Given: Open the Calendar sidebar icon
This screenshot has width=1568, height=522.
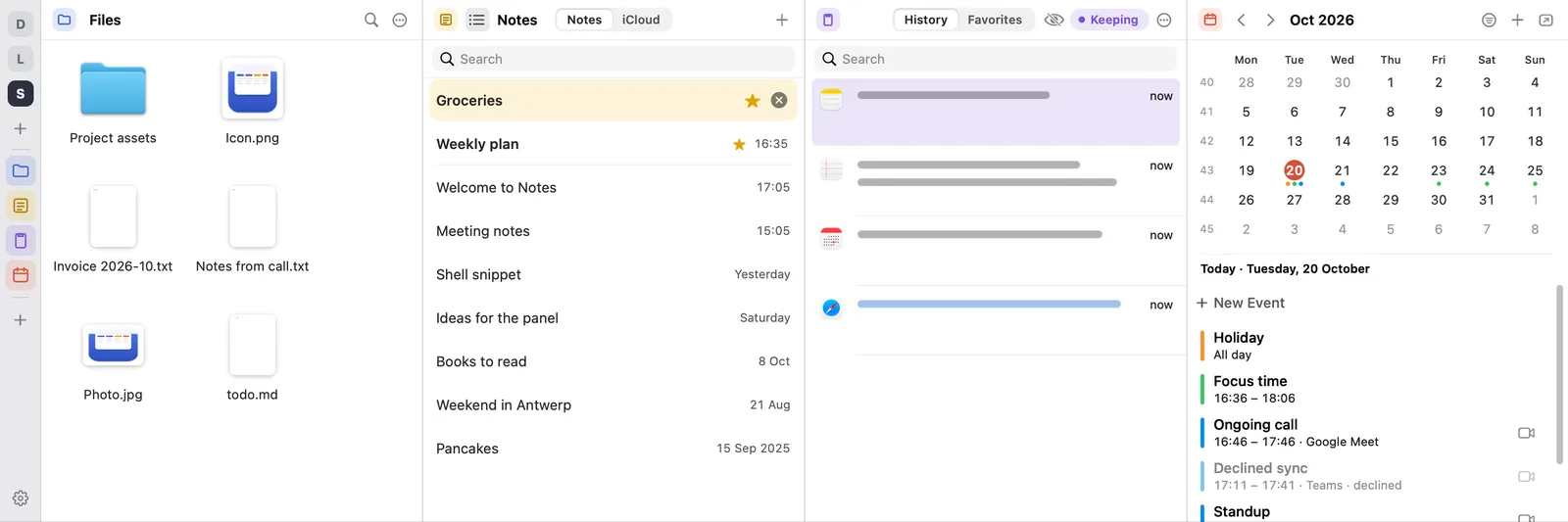Looking at the screenshot, I should [x=21, y=275].
